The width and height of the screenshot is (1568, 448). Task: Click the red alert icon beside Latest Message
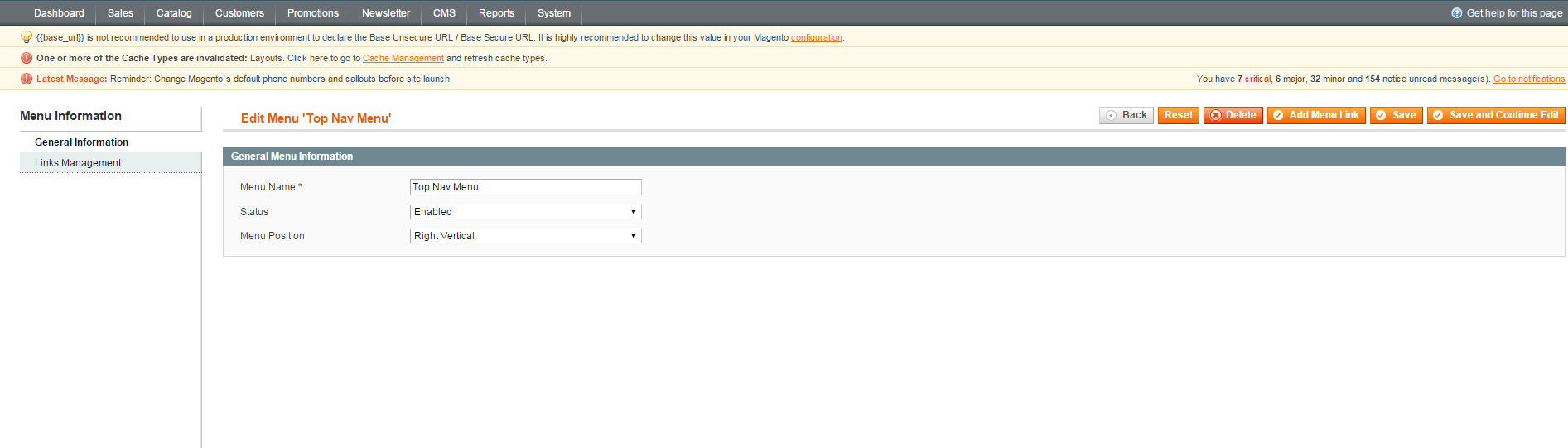[x=27, y=79]
